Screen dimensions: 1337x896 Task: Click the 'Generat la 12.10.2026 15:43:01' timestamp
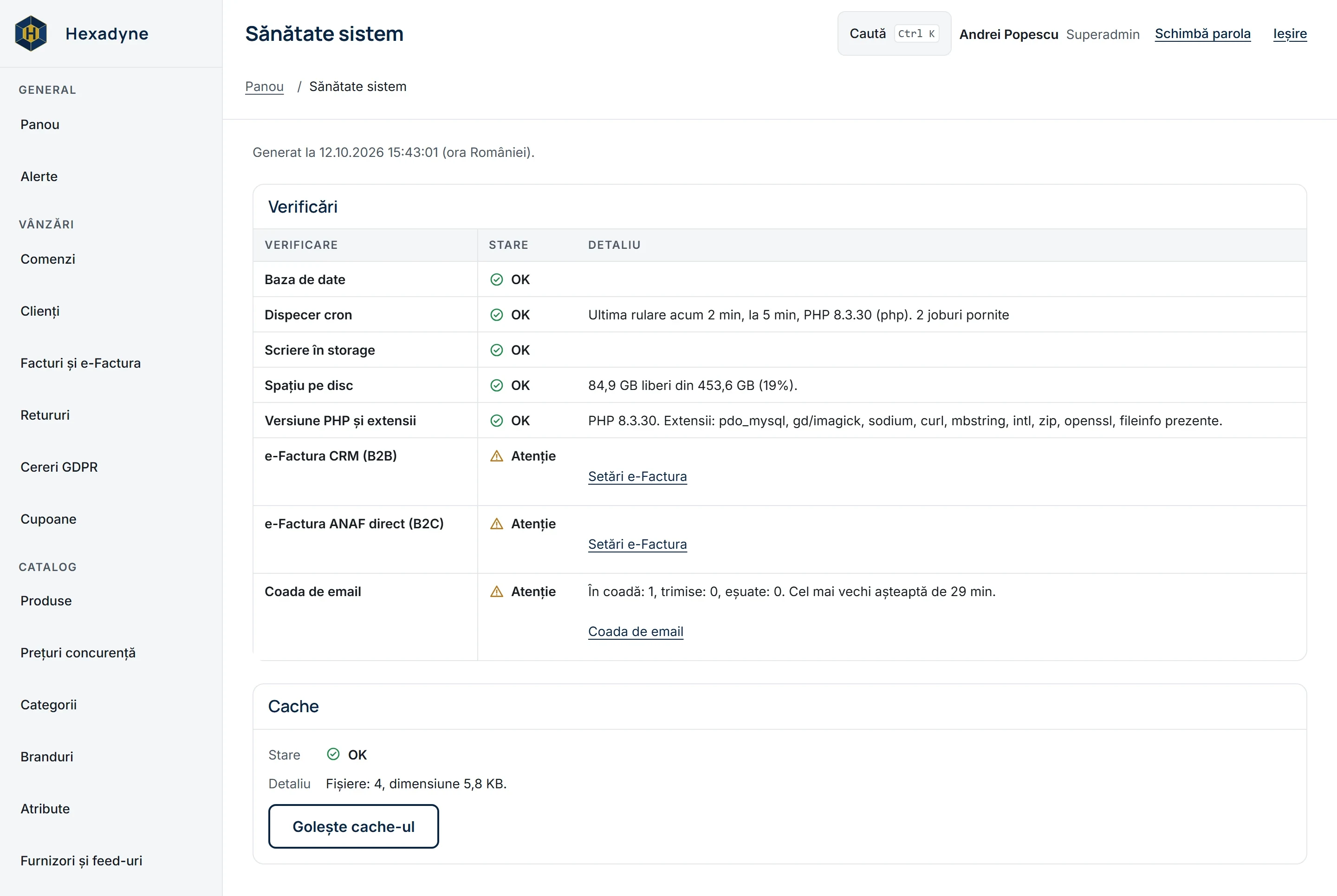pyautogui.click(x=394, y=153)
